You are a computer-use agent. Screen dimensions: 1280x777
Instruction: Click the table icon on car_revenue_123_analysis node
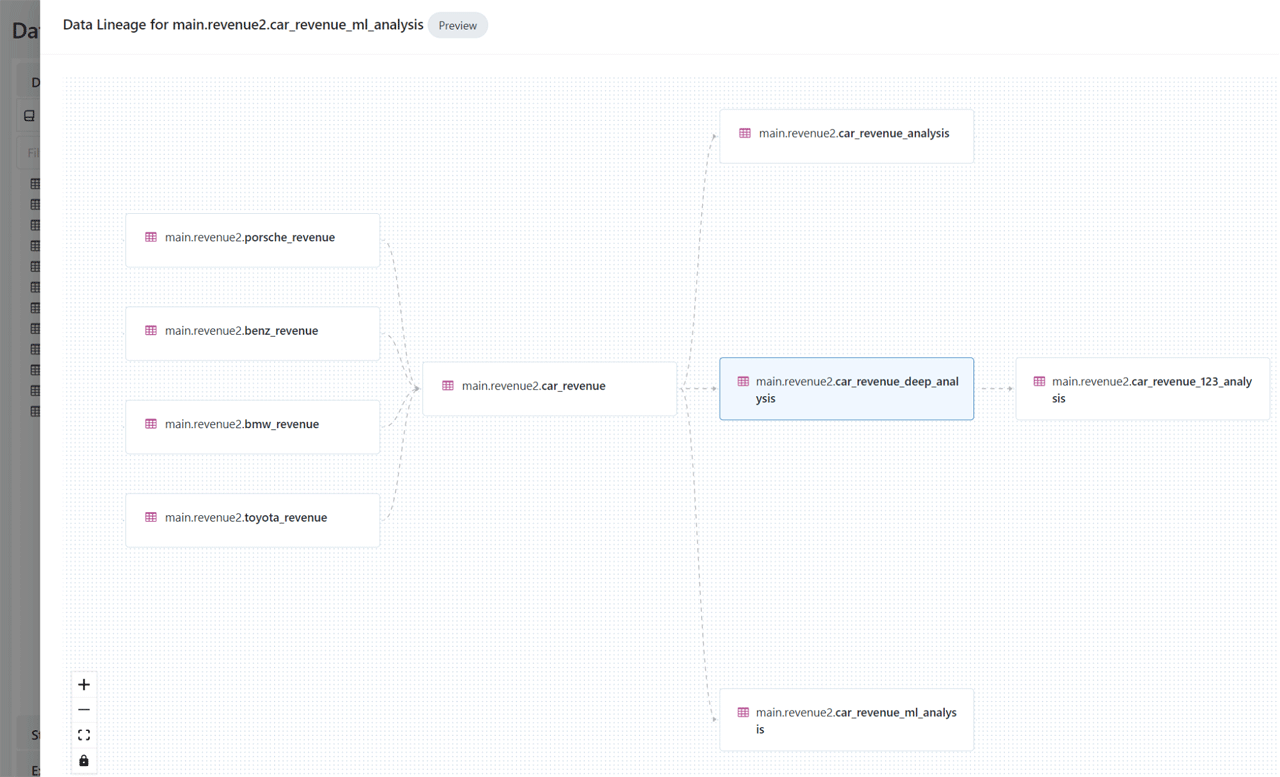(x=1040, y=381)
